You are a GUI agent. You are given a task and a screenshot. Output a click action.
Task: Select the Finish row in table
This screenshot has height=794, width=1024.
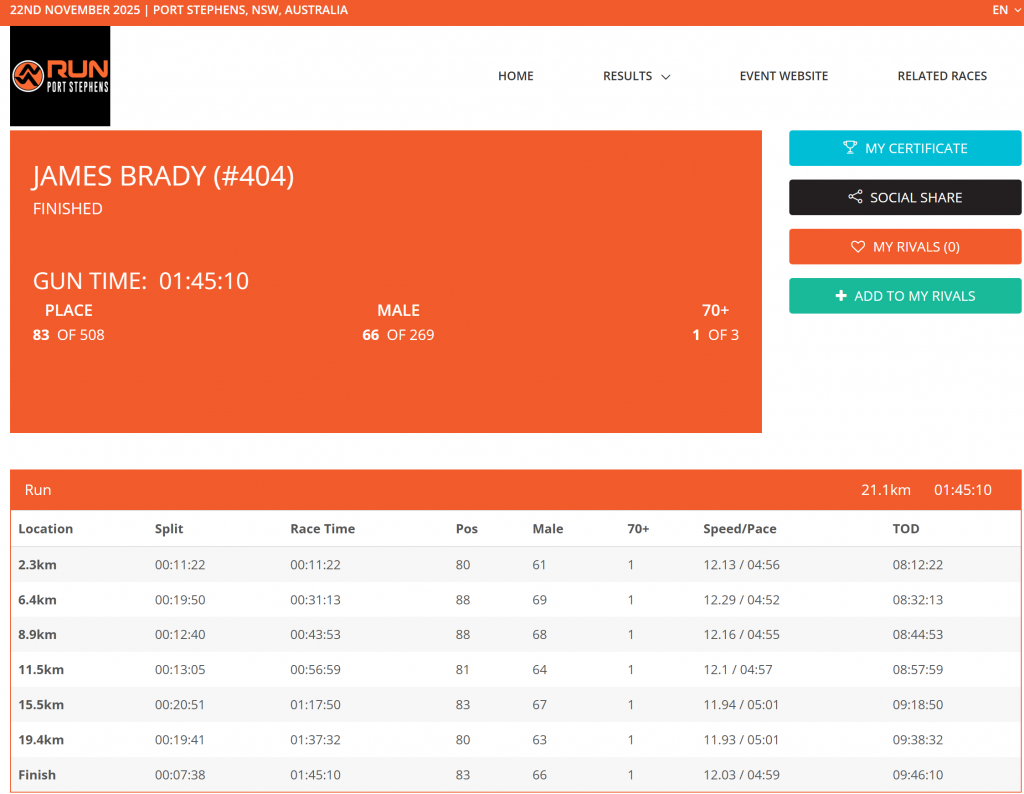coord(515,775)
